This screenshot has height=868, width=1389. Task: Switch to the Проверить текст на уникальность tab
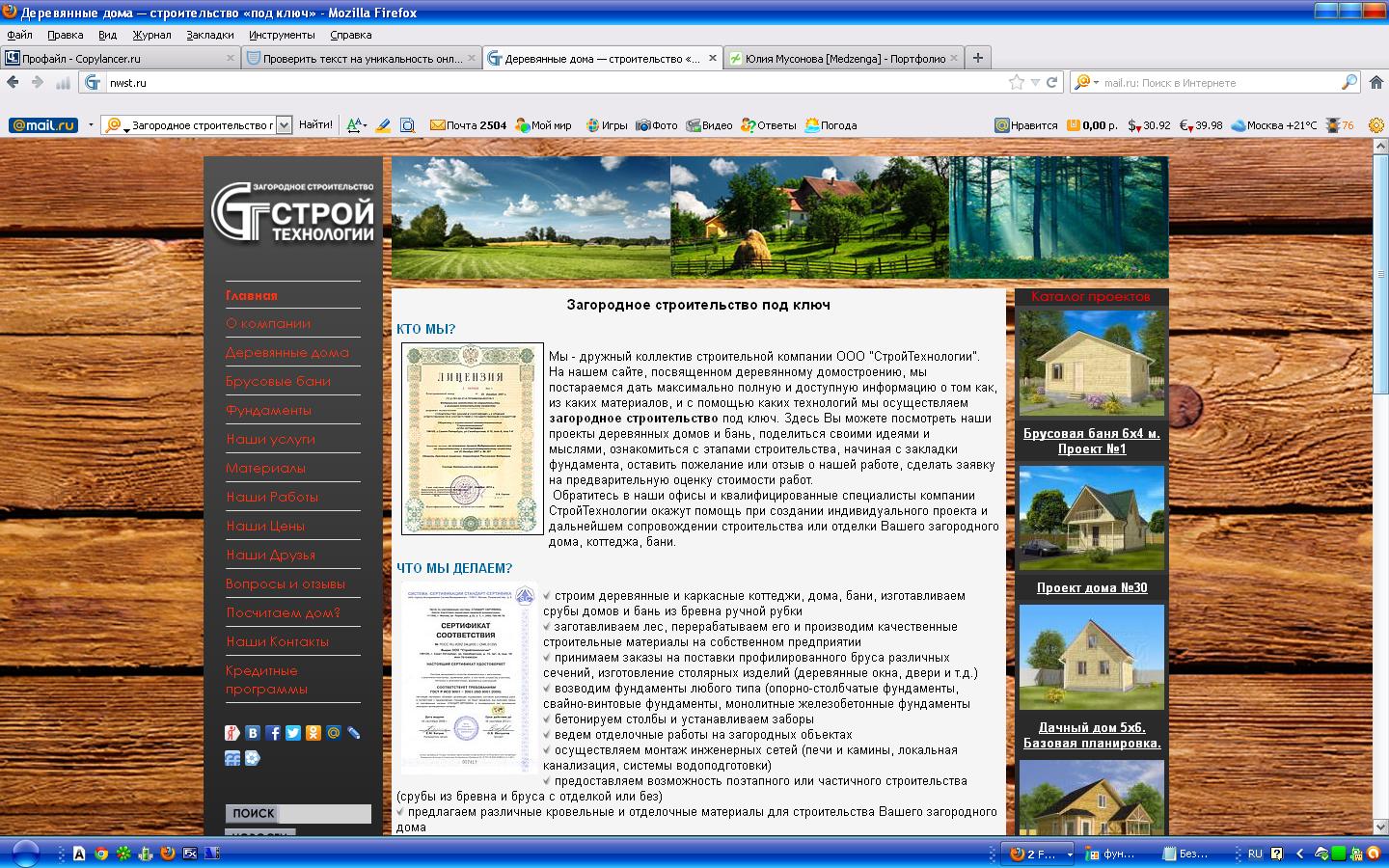click(x=361, y=58)
